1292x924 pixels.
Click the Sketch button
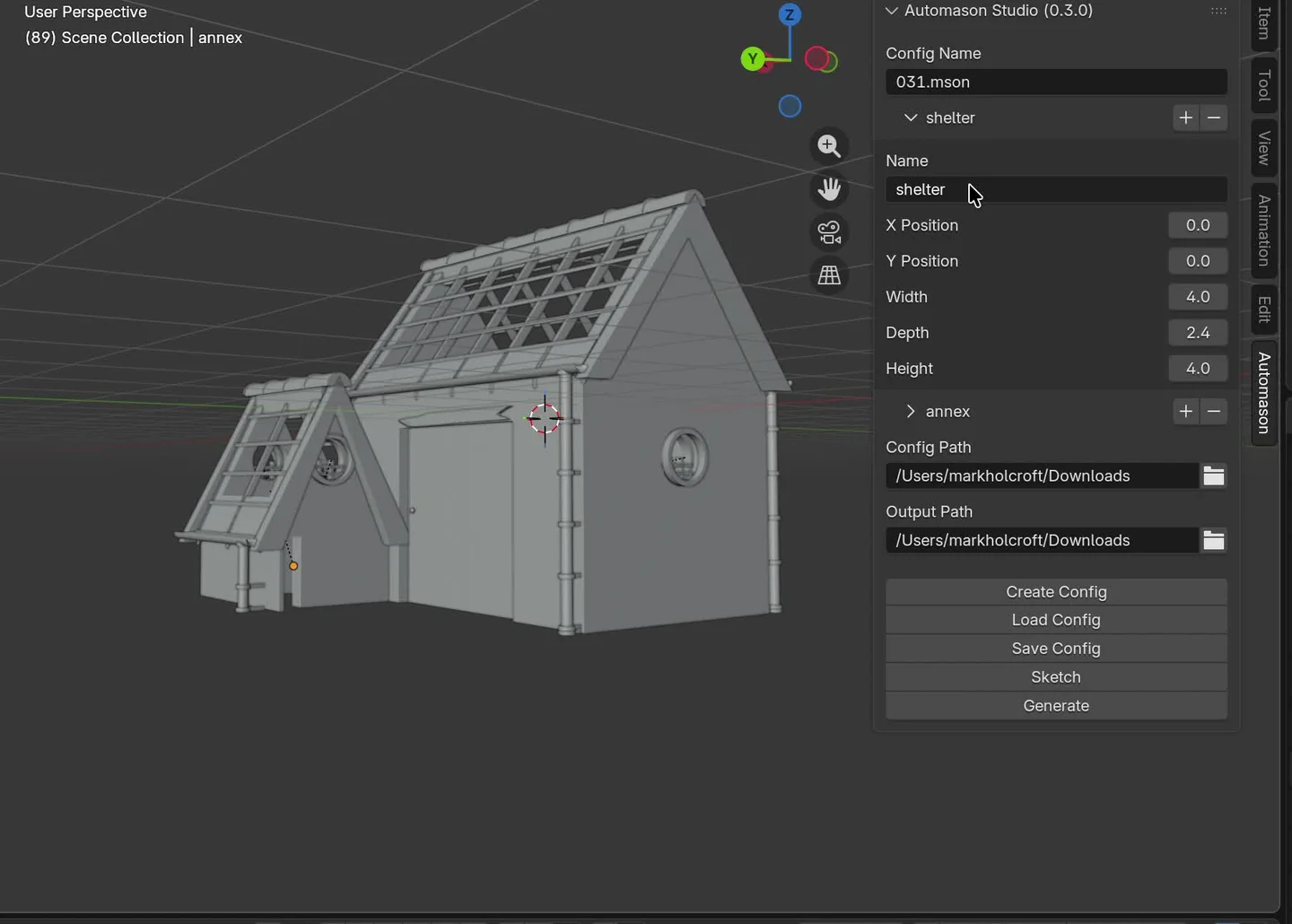pyautogui.click(x=1056, y=677)
